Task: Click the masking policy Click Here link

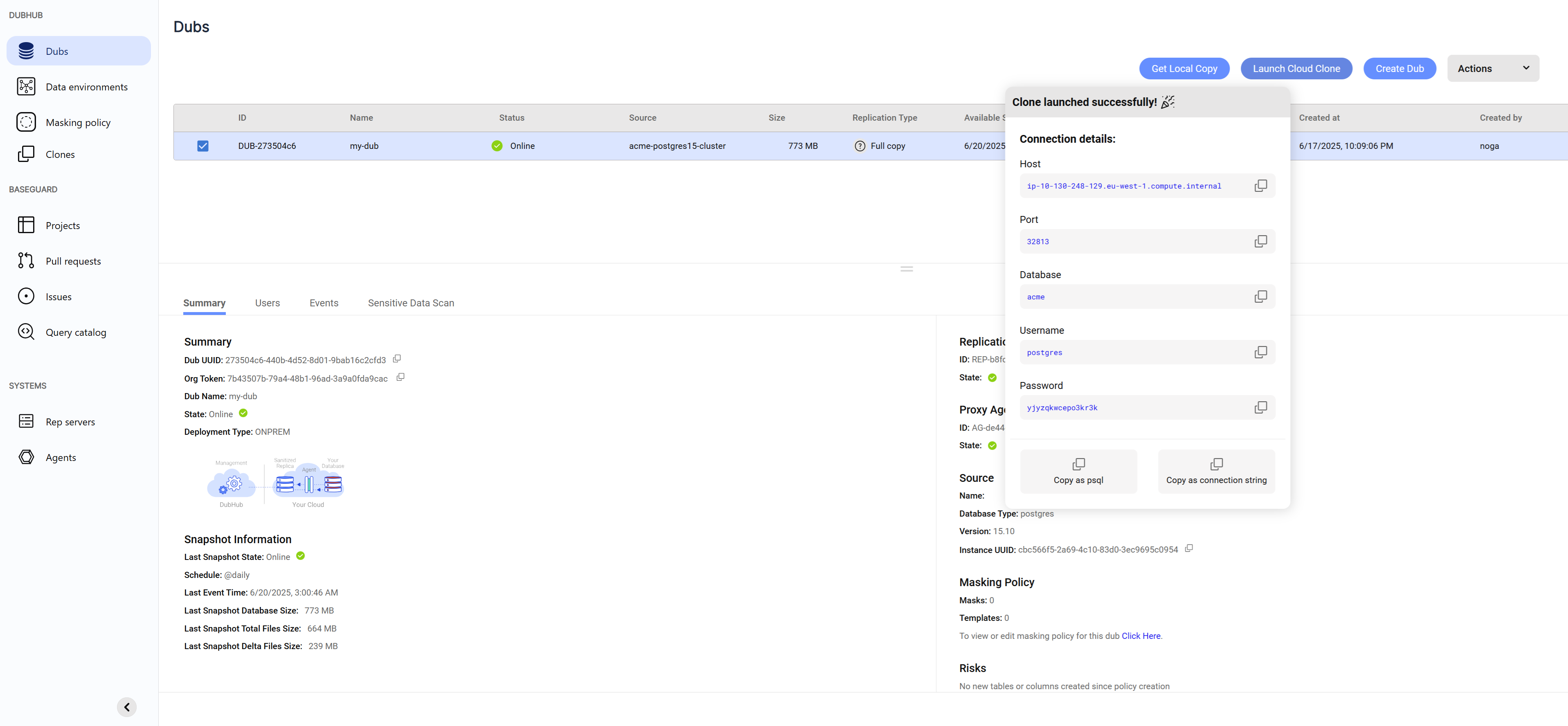Action: click(x=1141, y=635)
